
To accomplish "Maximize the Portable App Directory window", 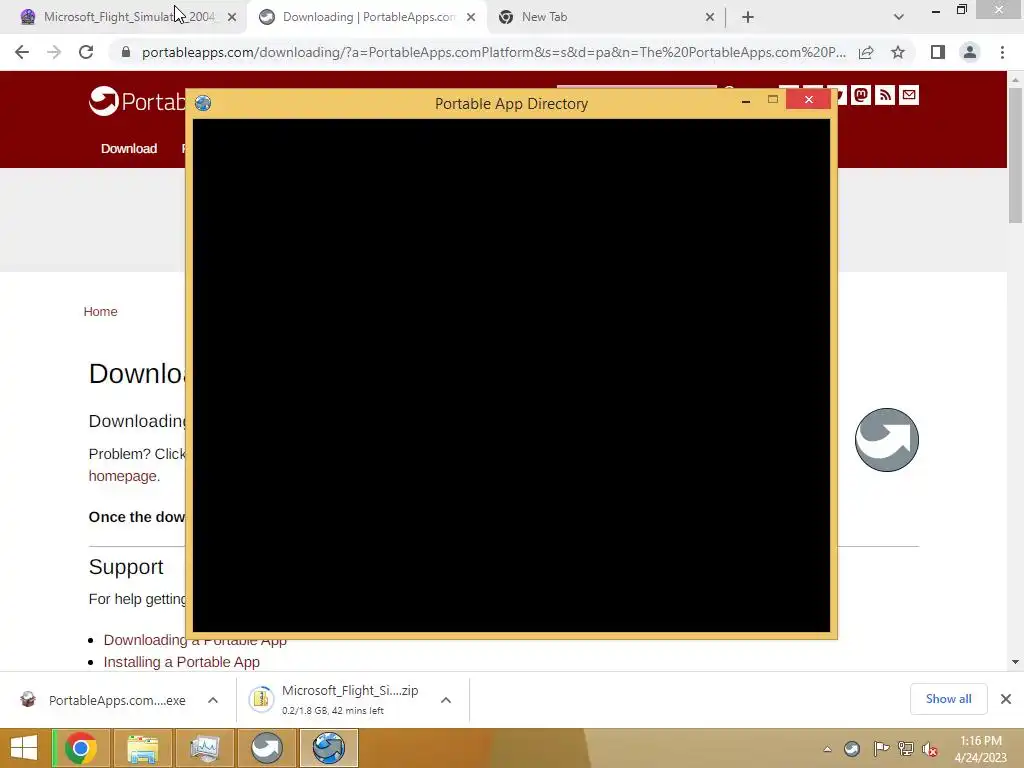I will (x=773, y=100).
